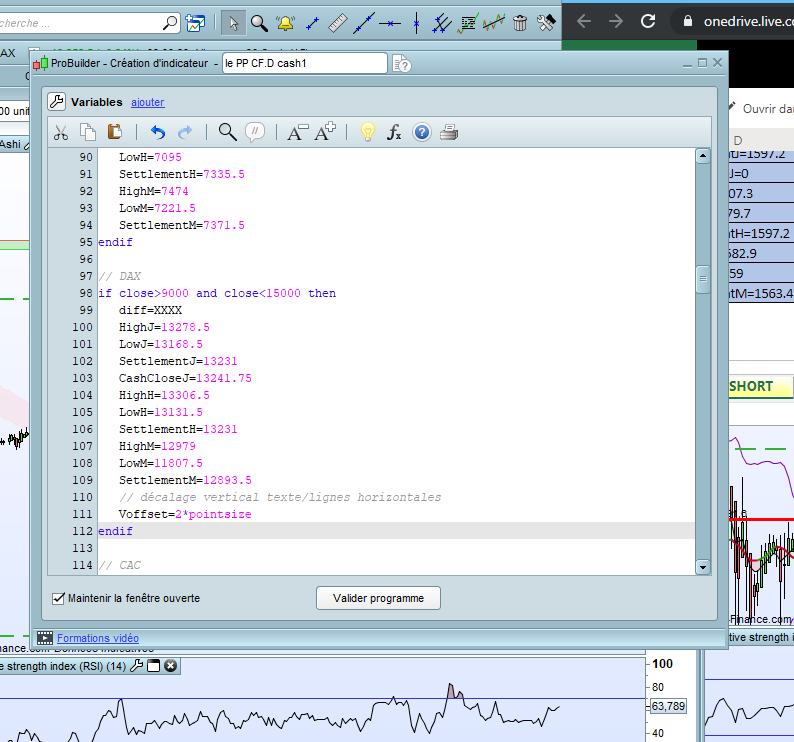Remove the RSI indicator panel

click(x=170, y=666)
